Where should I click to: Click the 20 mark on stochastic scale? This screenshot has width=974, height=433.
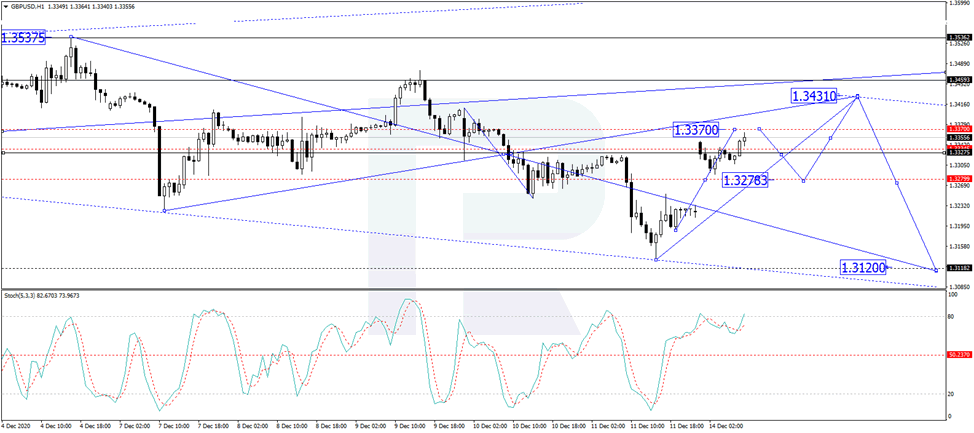pyautogui.click(x=951, y=394)
